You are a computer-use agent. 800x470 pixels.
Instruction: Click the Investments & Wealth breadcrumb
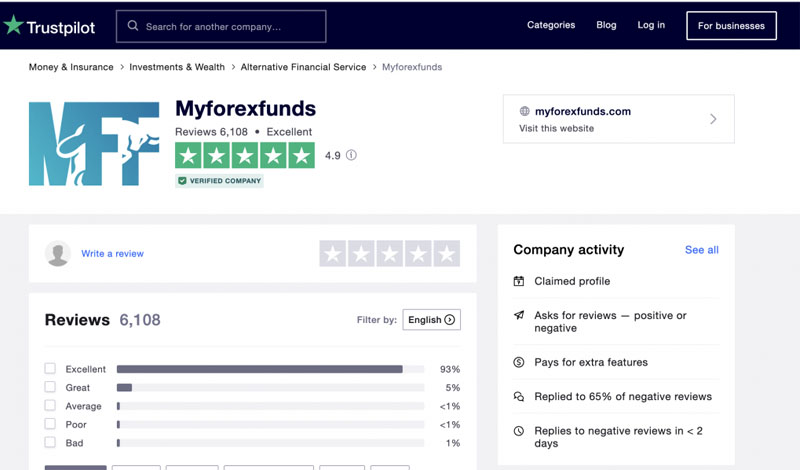coord(177,67)
